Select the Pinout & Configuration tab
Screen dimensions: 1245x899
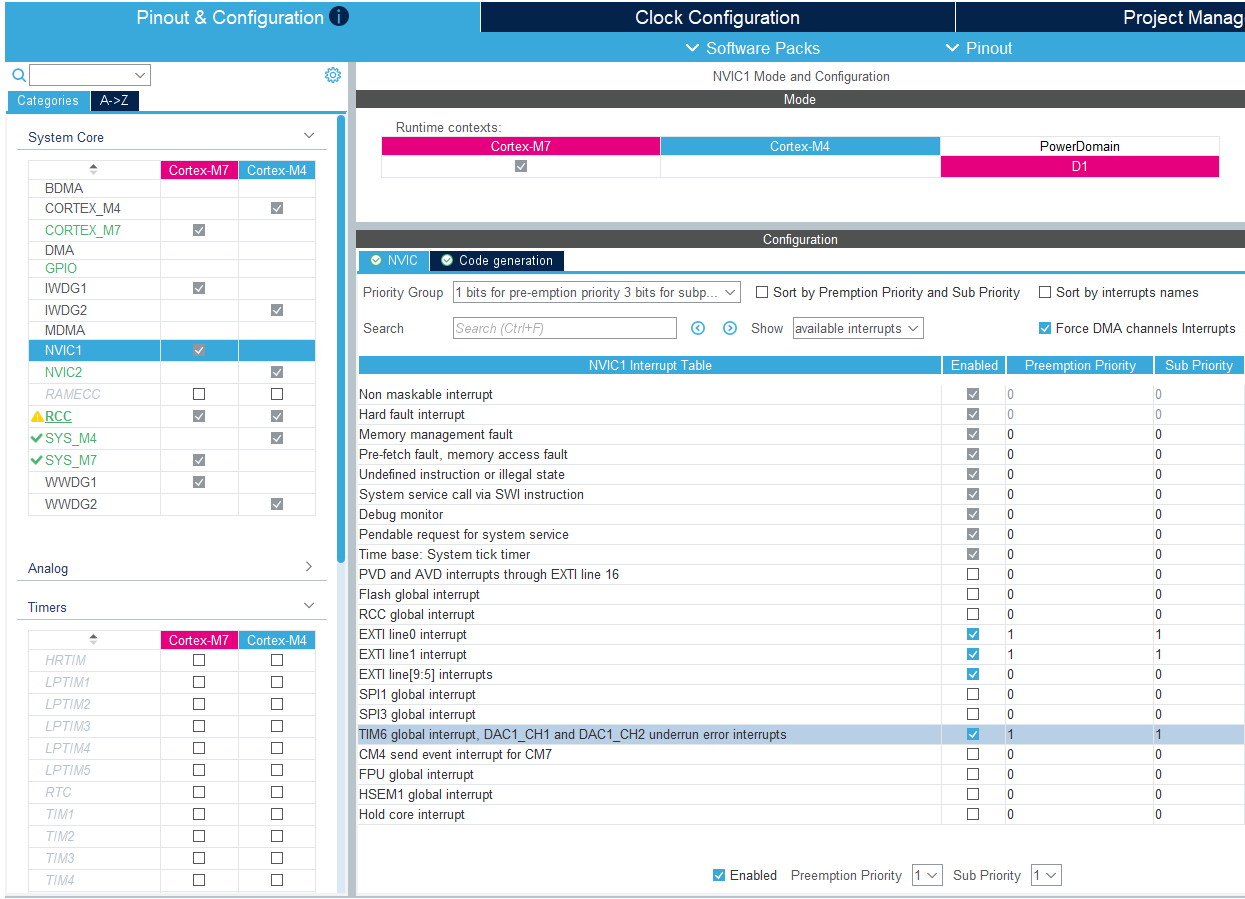point(242,17)
